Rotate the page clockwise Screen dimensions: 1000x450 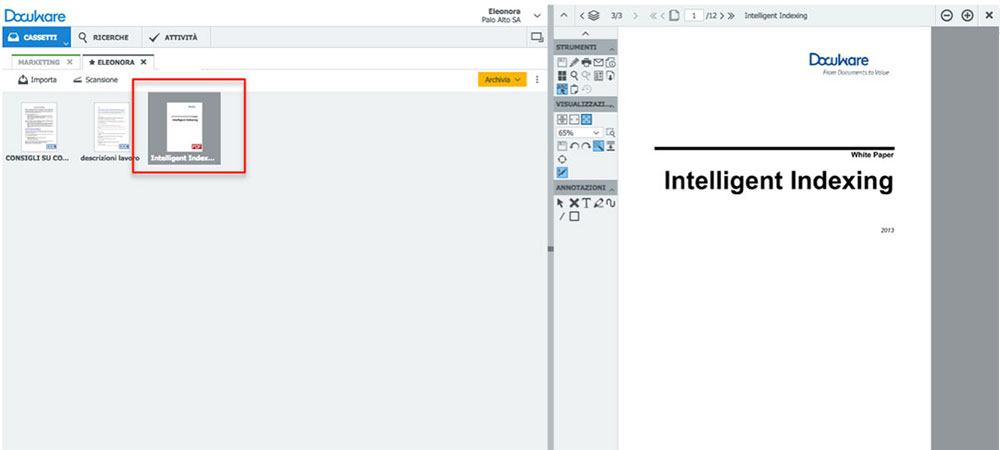coord(586,146)
